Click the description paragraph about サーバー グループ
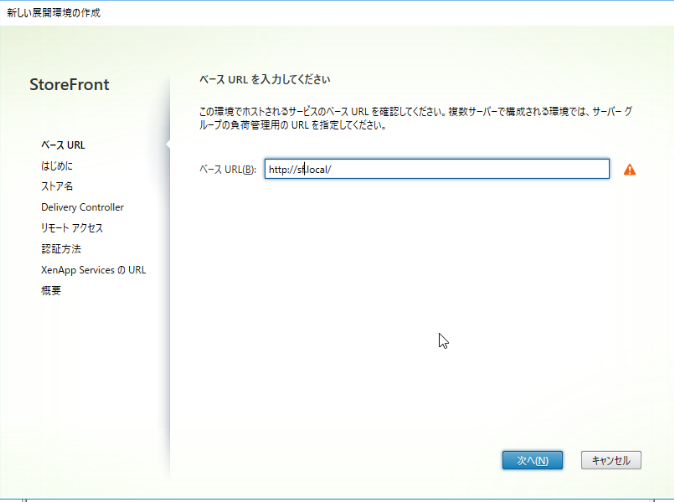The image size is (674, 502). coord(416,118)
